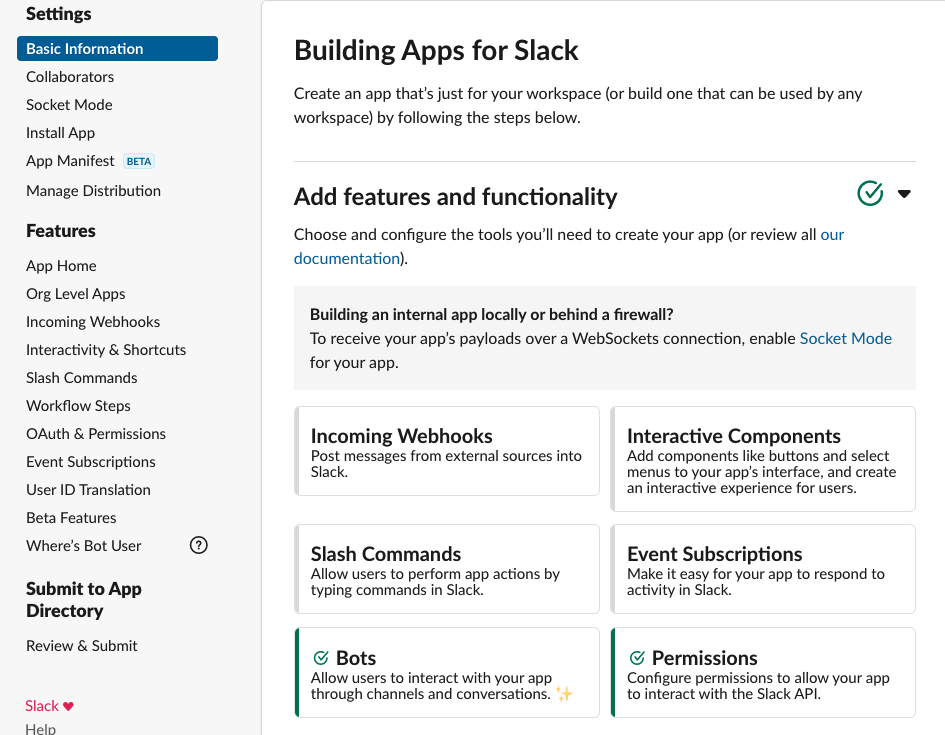Click the checkmark icon on Permissions card
The height and width of the screenshot is (735, 945).
tap(637, 658)
